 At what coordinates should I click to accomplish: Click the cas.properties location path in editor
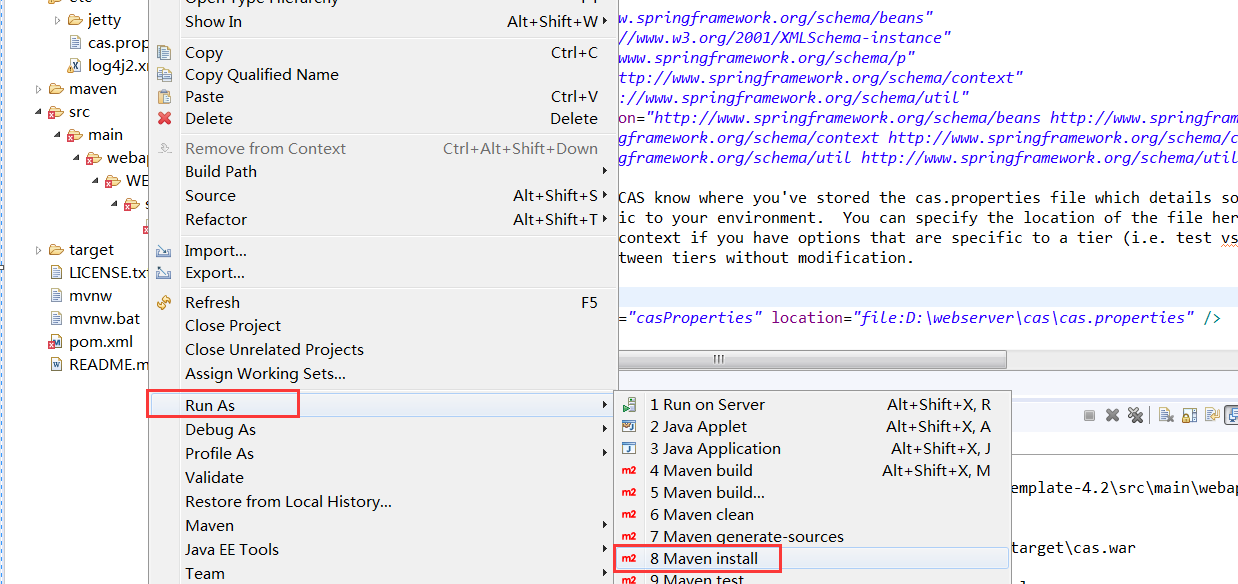point(1022,318)
